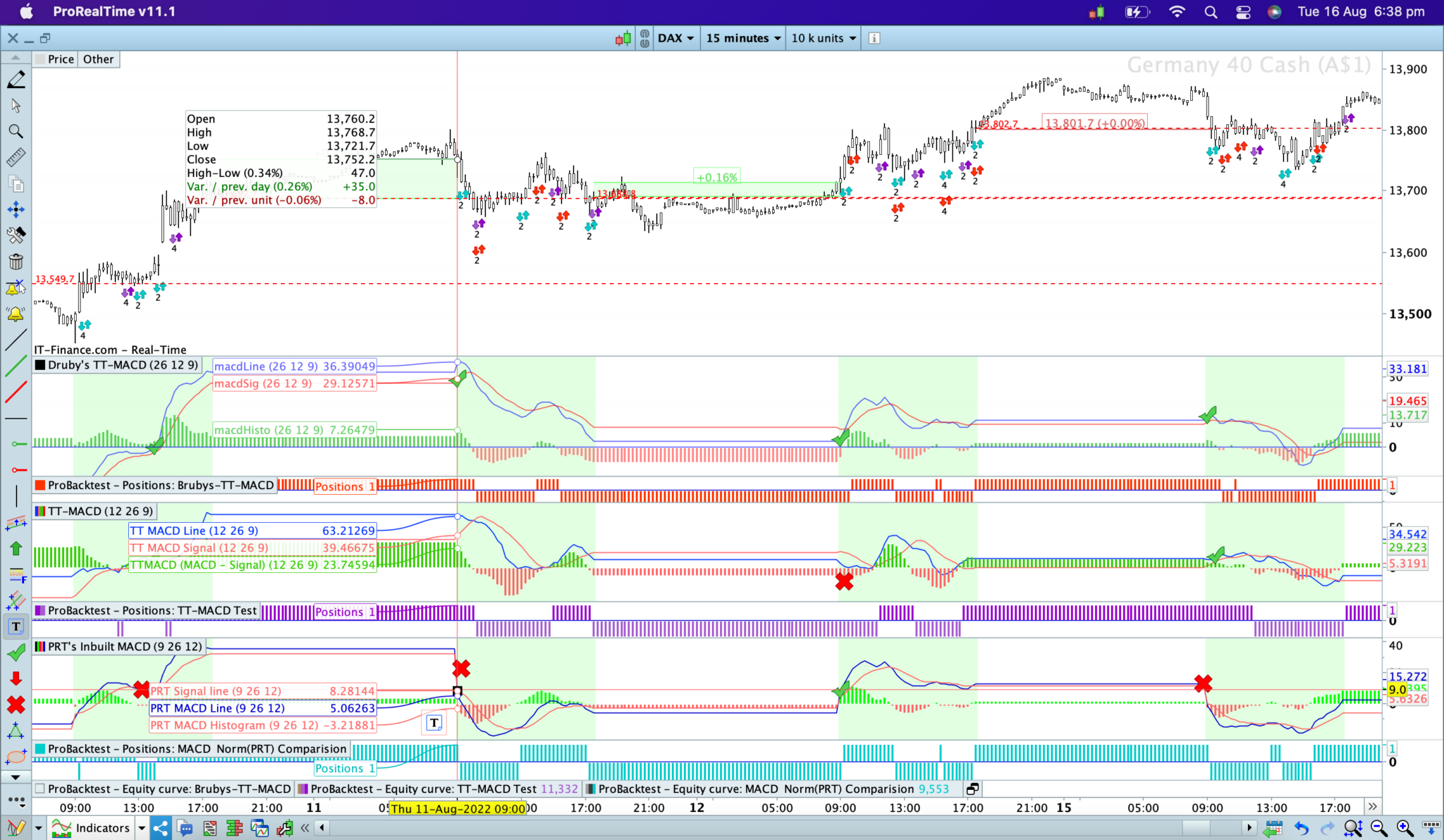The image size is (1444, 840).
Task: Click the scrollbar left arrow
Action: pyautogui.click(x=322, y=828)
